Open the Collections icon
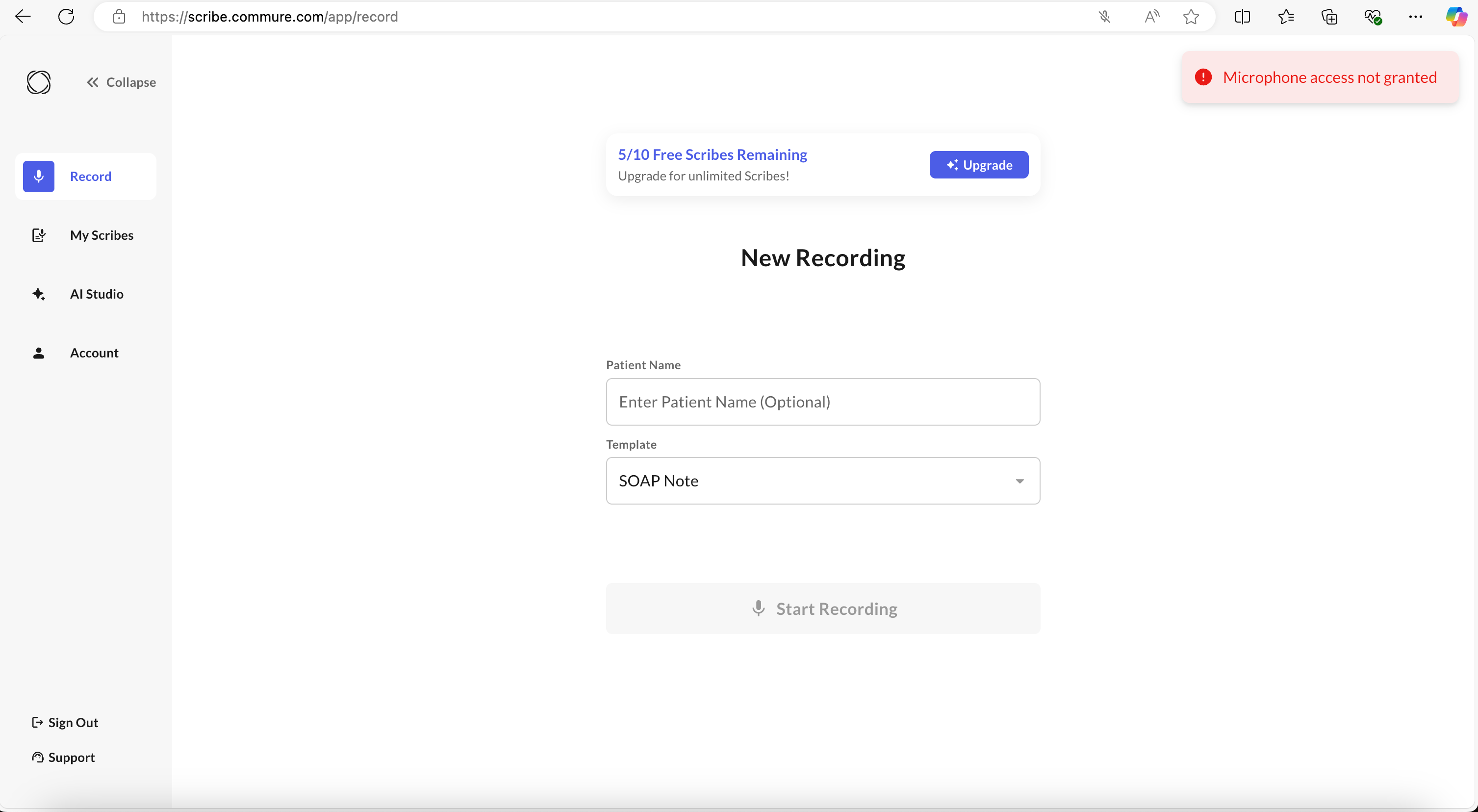The width and height of the screenshot is (1478, 812). pyautogui.click(x=1329, y=17)
